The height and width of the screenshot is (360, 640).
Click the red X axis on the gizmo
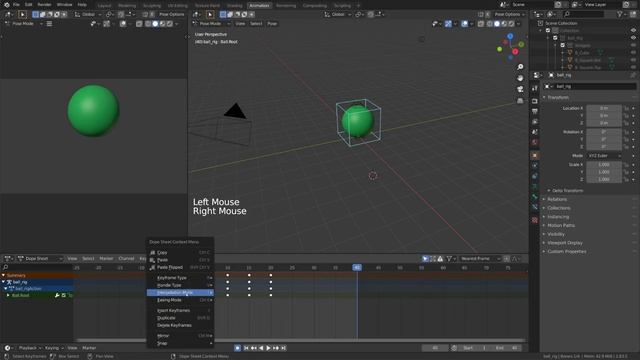click(515, 52)
